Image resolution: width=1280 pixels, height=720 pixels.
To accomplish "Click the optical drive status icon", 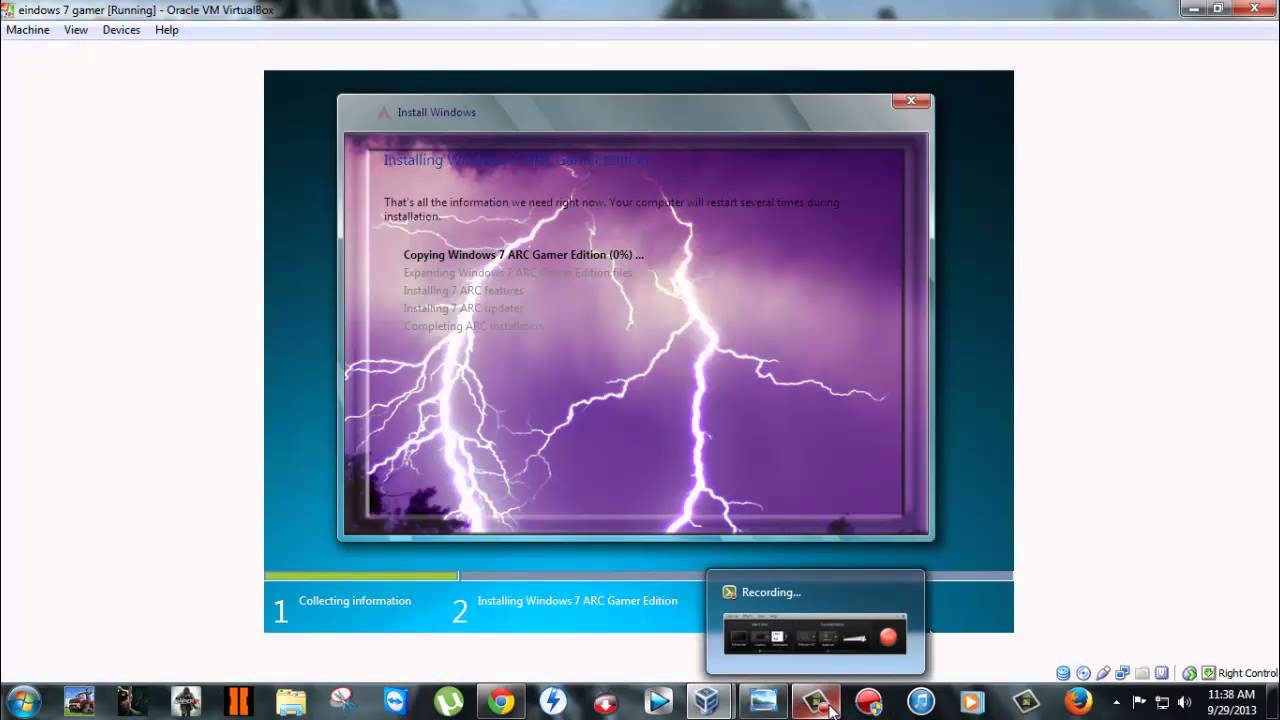I will 1083,673.
